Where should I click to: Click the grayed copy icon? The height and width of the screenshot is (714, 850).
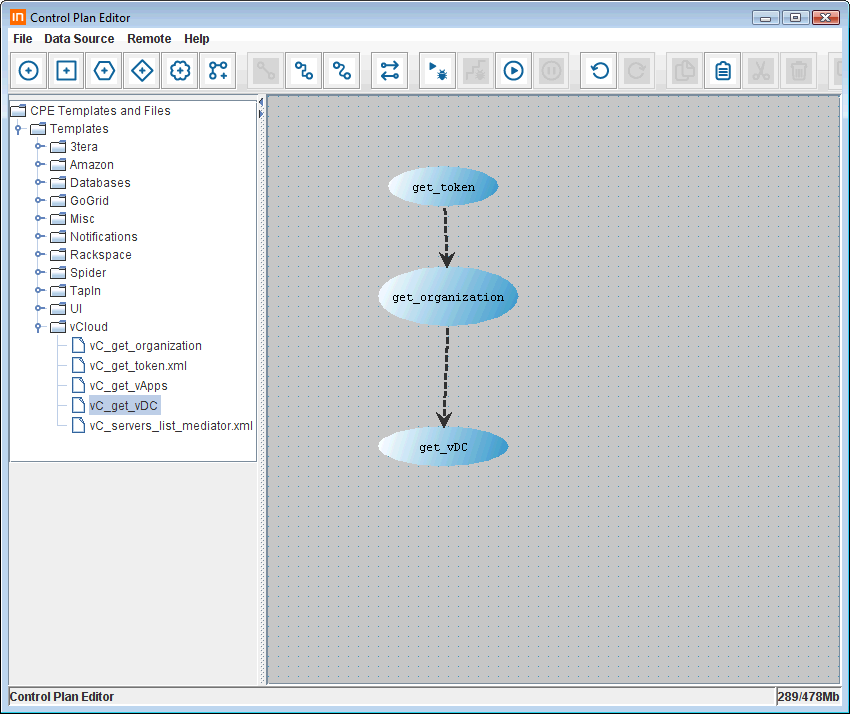(685, 71)
